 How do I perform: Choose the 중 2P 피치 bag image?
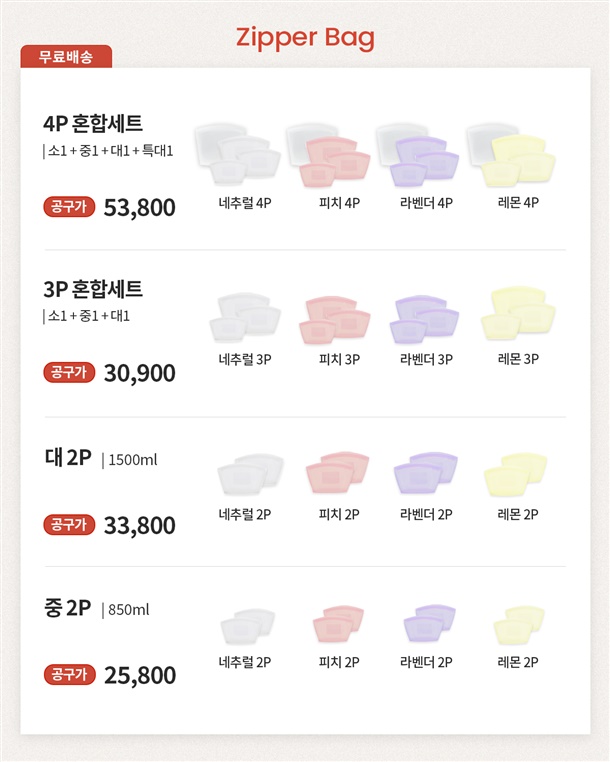pyautogui.click(x=338, y=624)
